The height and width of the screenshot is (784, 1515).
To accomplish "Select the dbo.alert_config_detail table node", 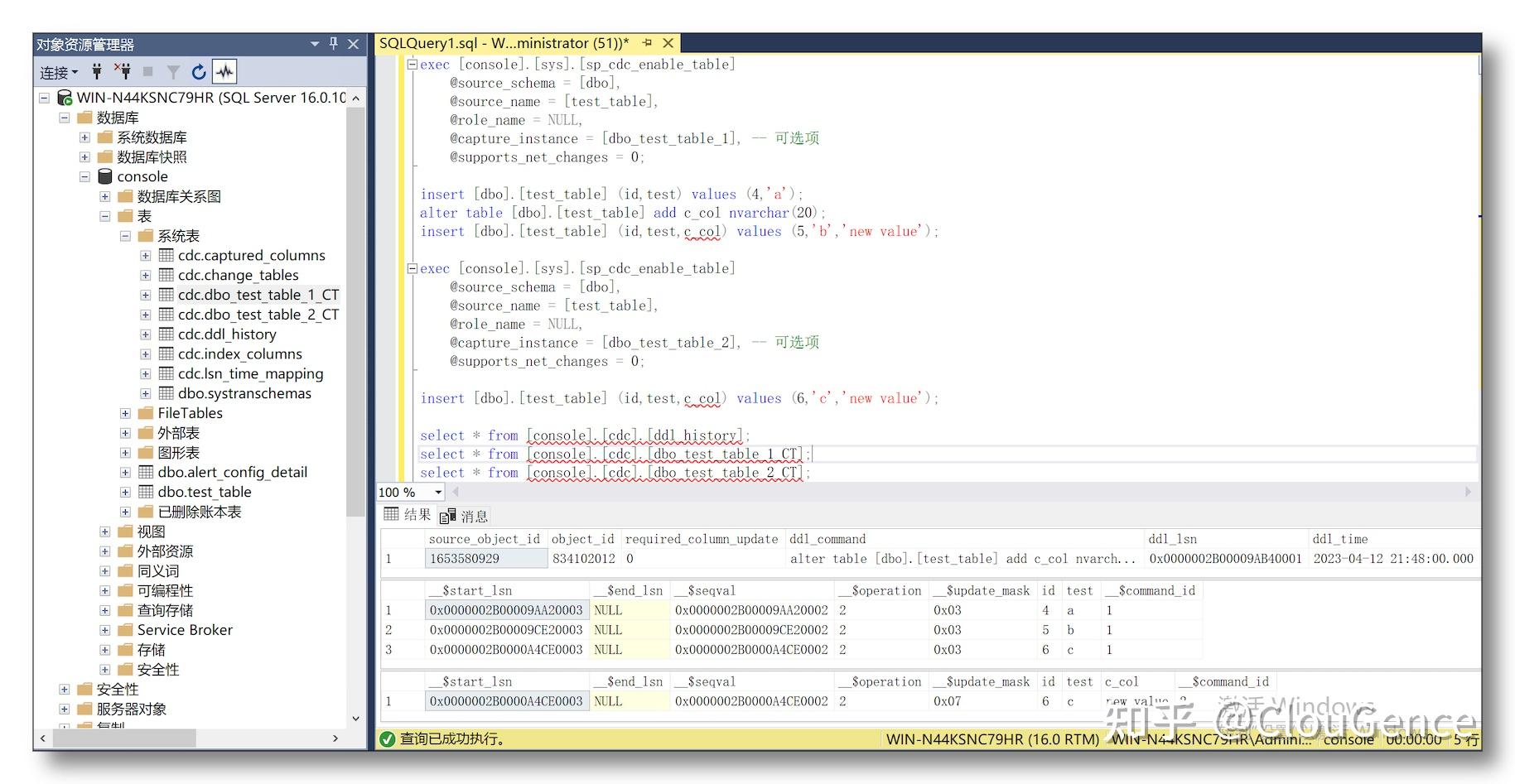I will pyautogui.click(x=232, y=472).
